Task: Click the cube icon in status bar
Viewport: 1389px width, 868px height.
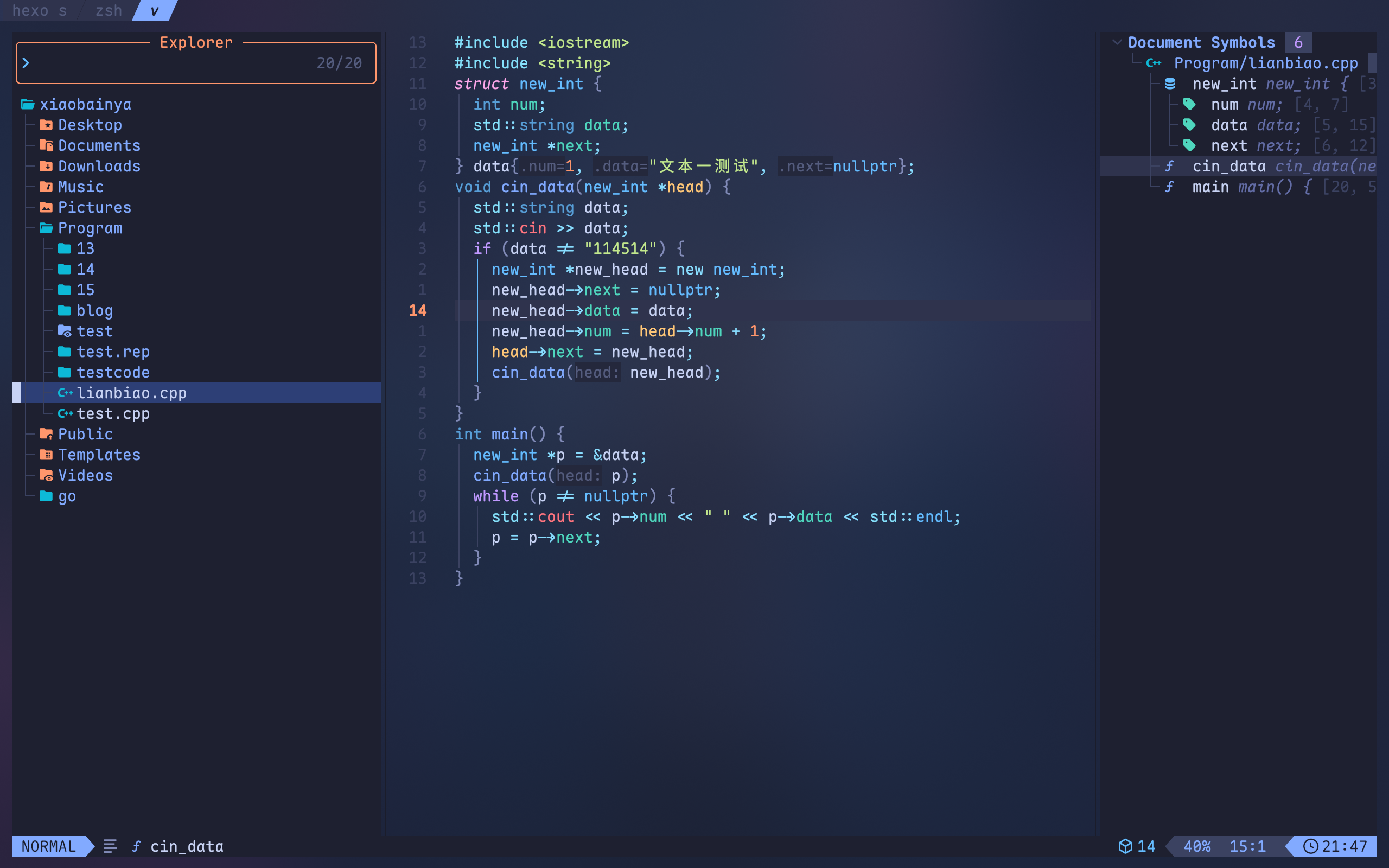Action: pos(1125,846)
